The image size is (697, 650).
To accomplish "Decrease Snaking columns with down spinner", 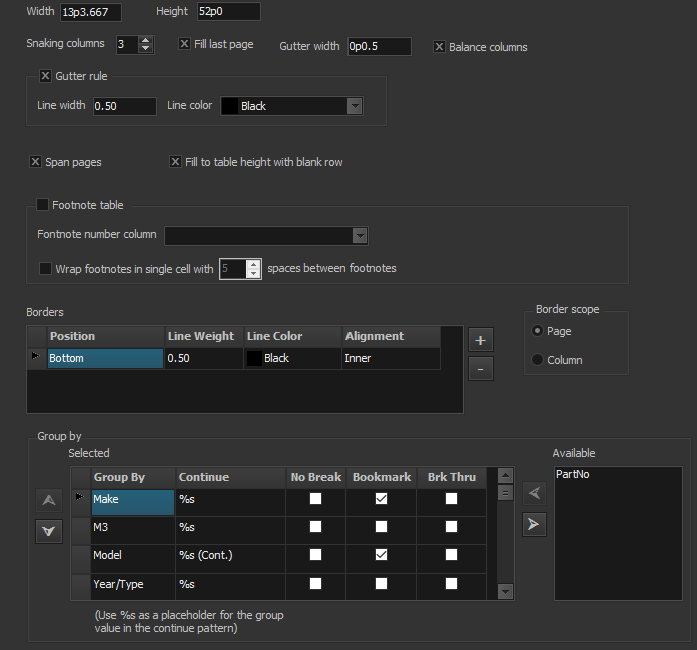I will [x=146, y=49].
